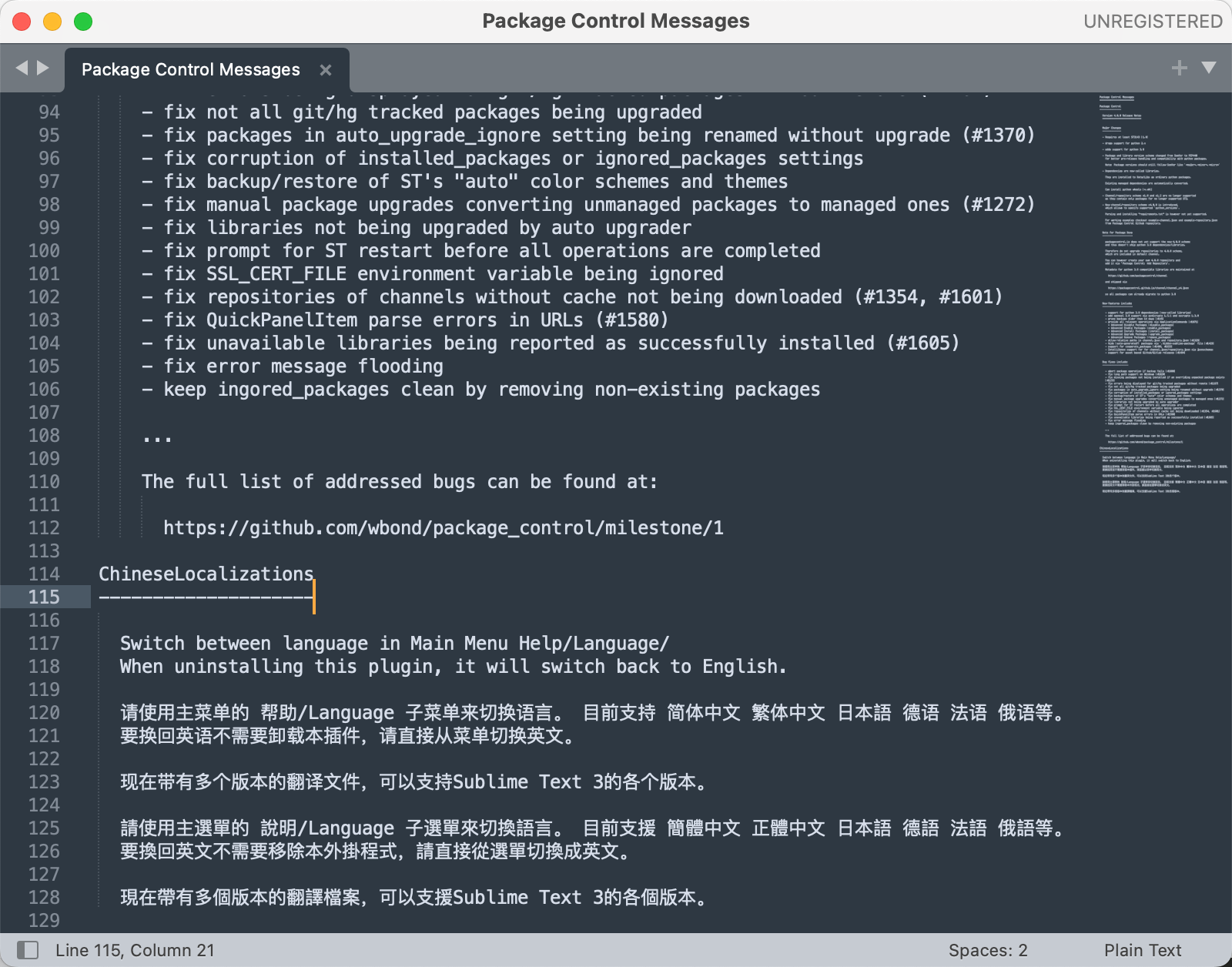Open the tab list dropdown triangle

coord(1209,68)
